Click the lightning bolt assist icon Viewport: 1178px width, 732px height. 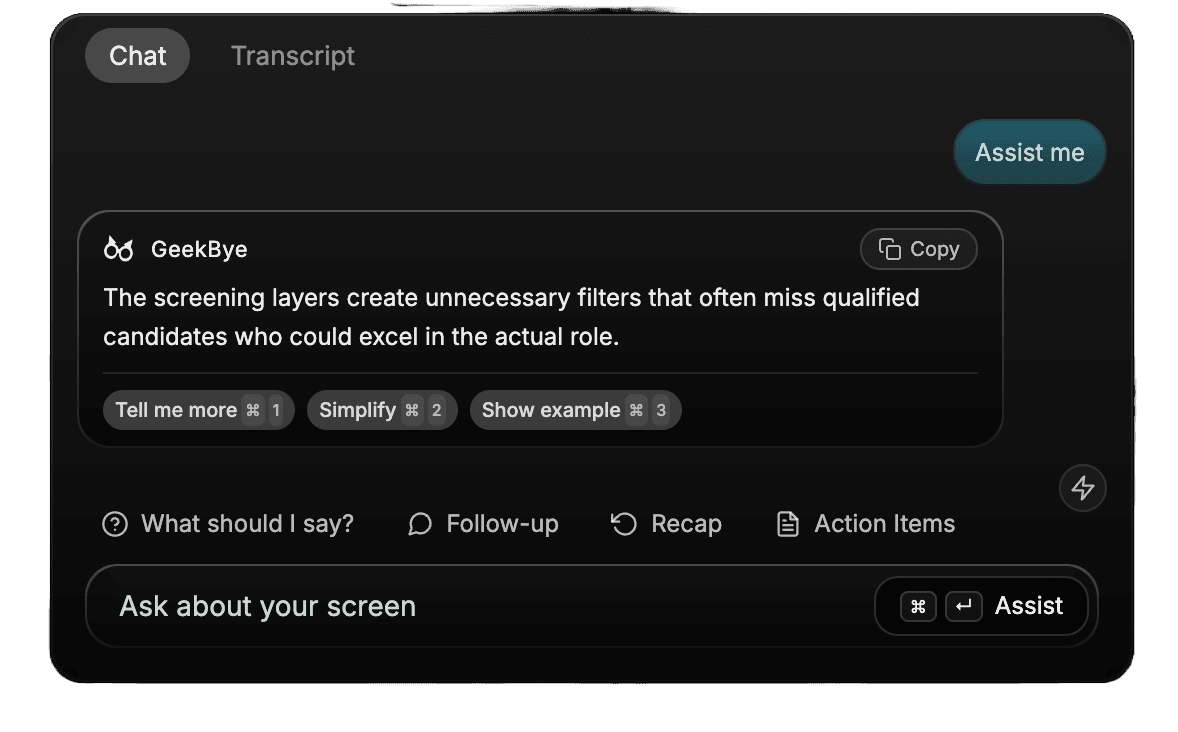click(1082, 488)
